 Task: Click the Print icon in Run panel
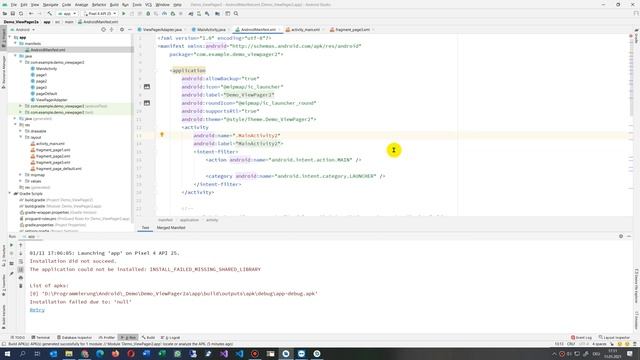pos(21,278)
